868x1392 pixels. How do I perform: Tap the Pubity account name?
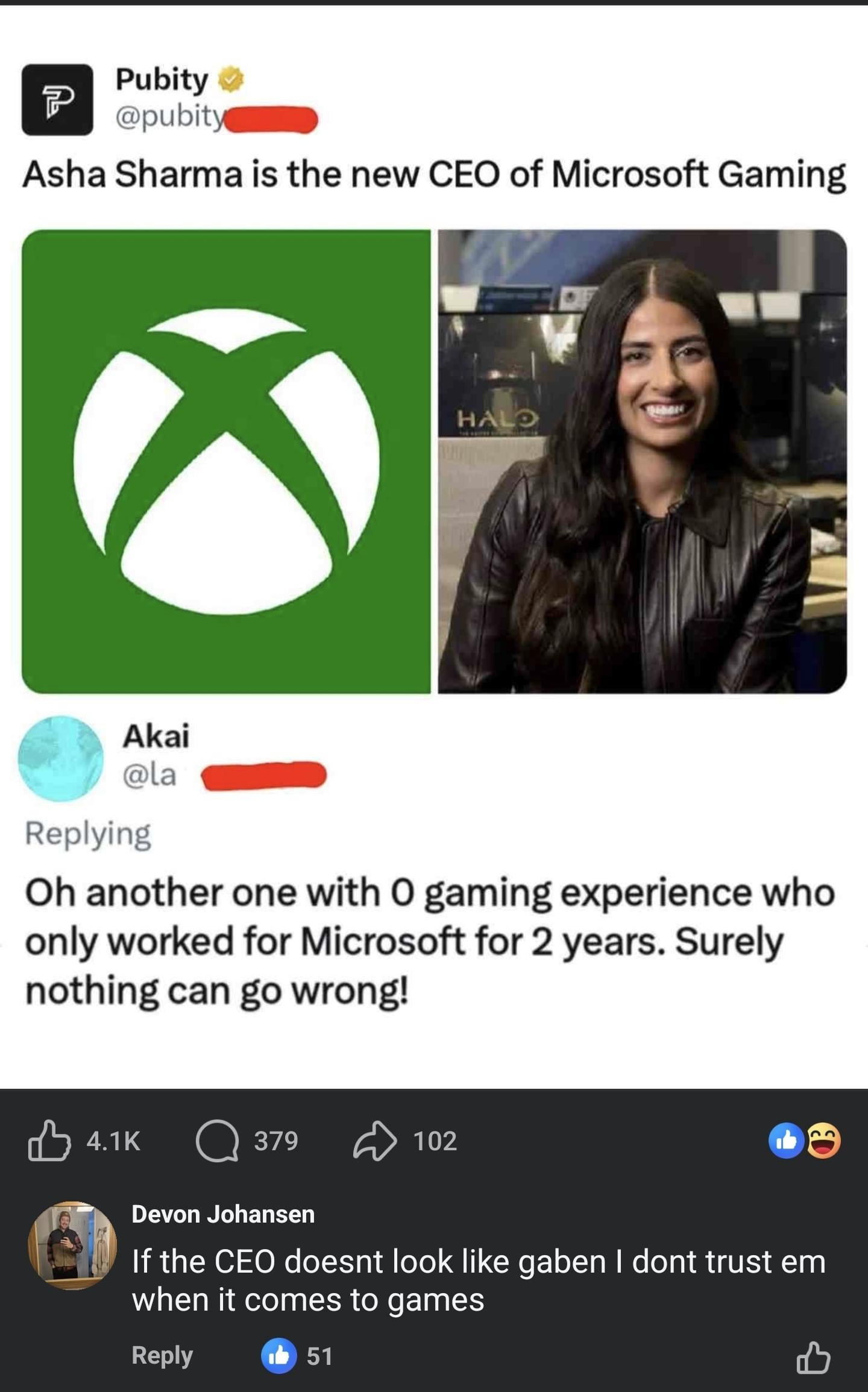tap(162, 80)
